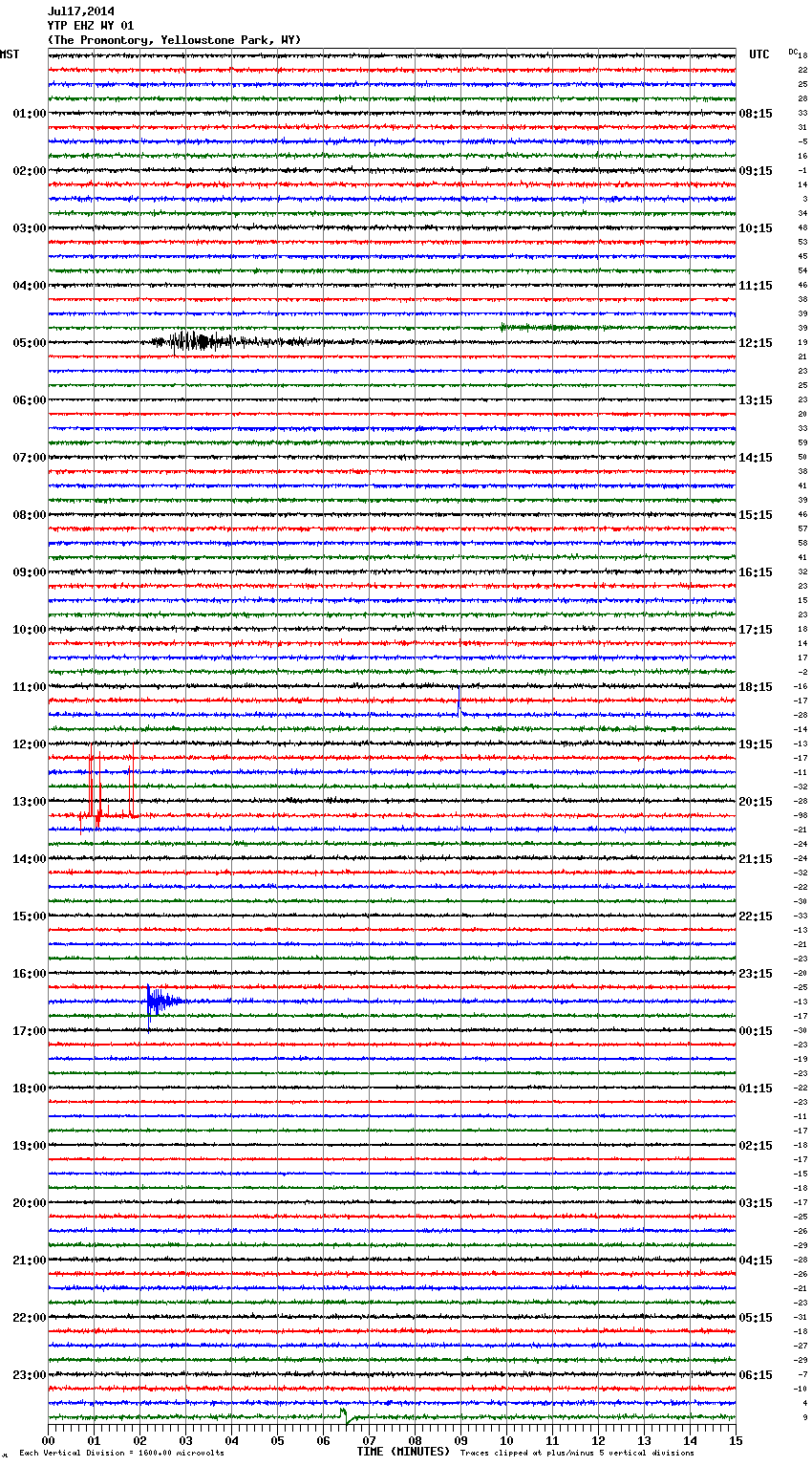Click the tall red spikes near 13:00 trace
Screen dimensions: 812x1466
[x=108, y=791]
